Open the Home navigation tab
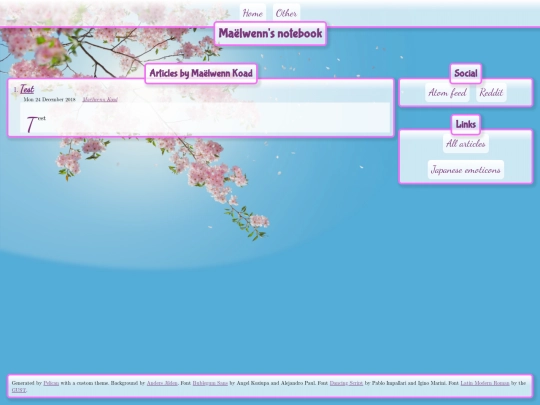540x405 pixels. coord(252,14)
